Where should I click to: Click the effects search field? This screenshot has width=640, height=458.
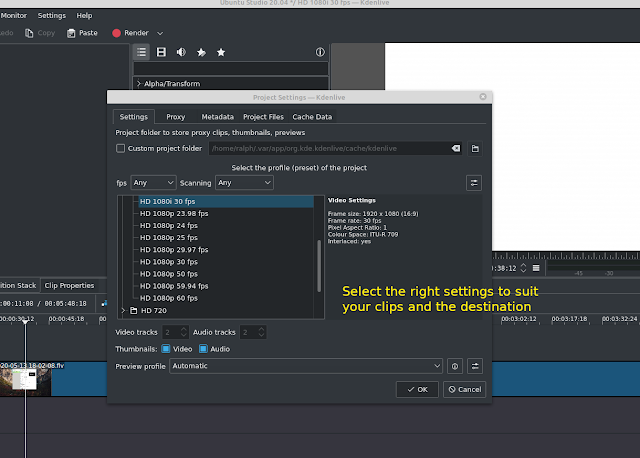(x=231, y=68)
